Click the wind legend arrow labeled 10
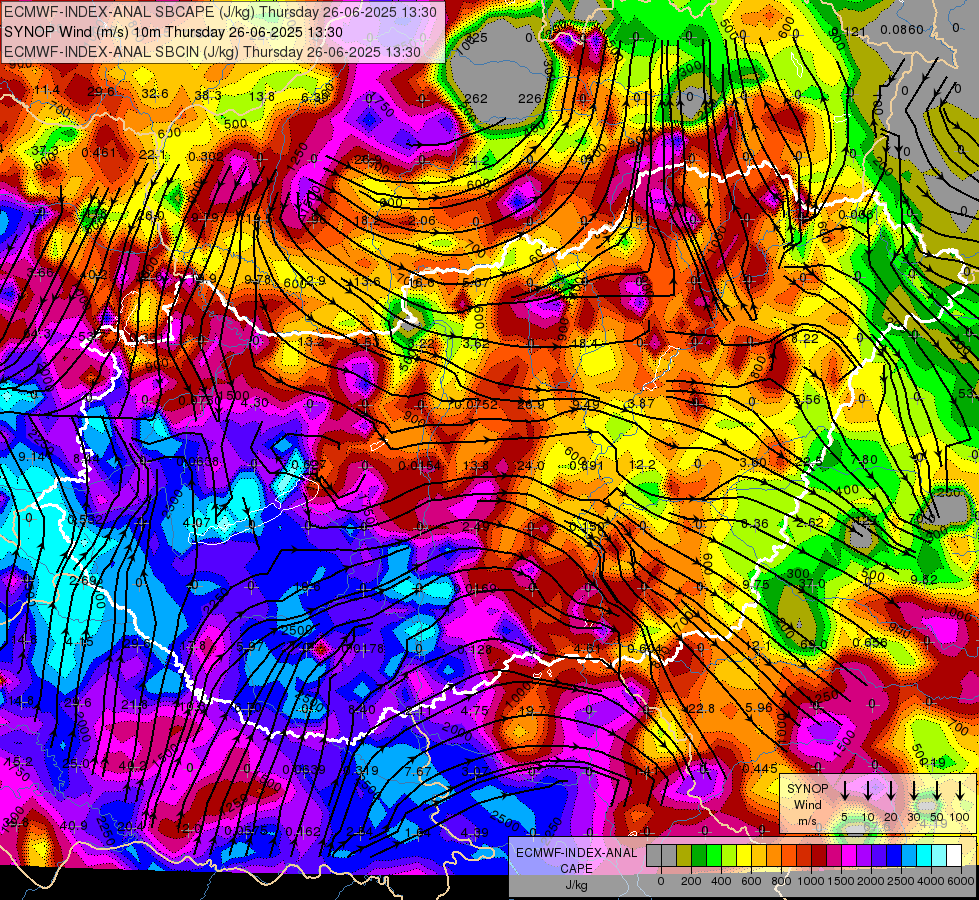 [x=867, y=791]
